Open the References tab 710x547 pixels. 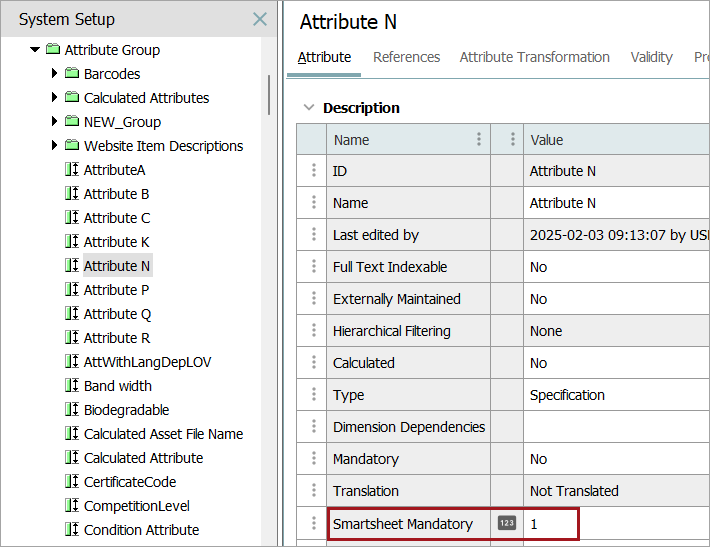pos(406,57)
